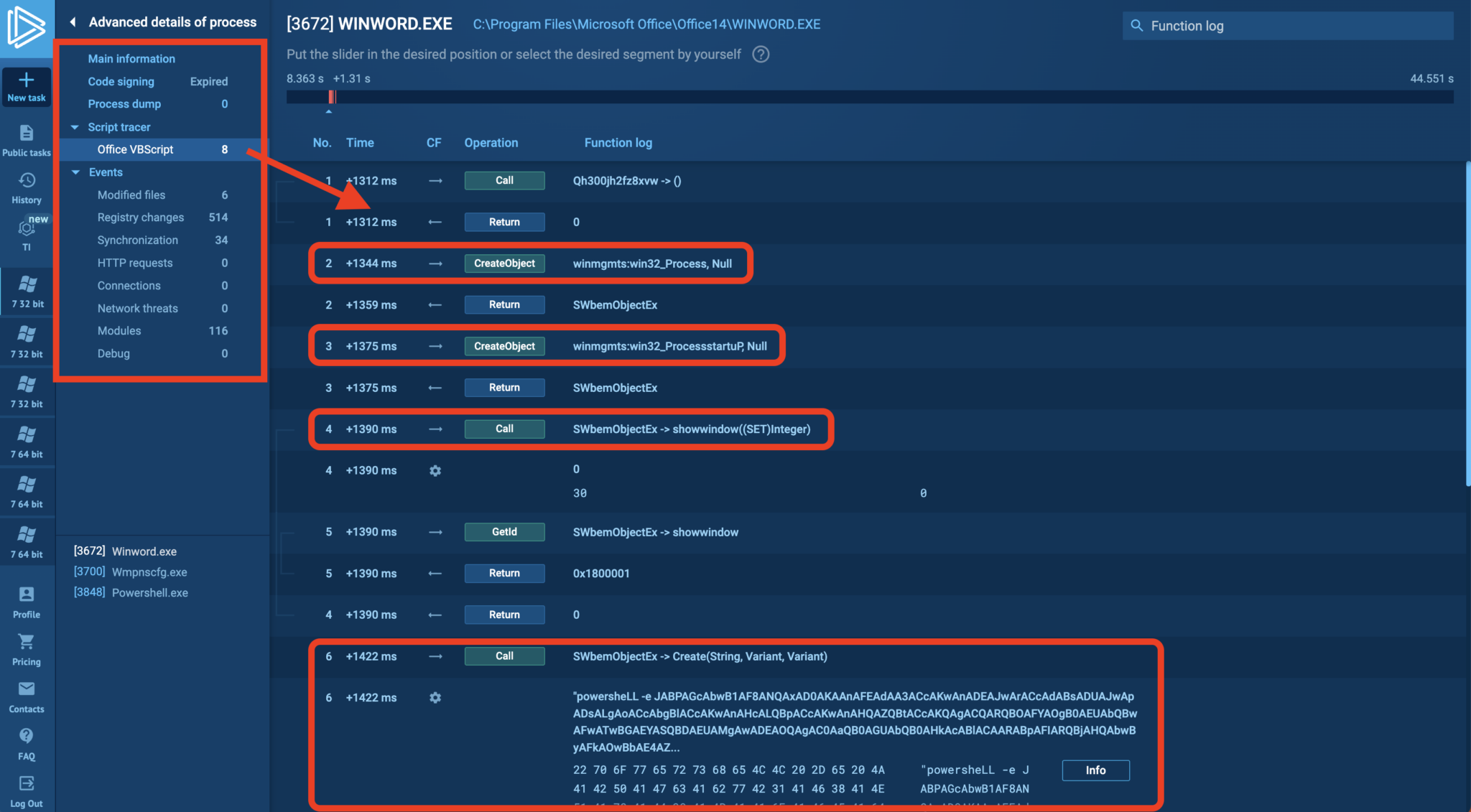The image size is (1471, 812).
Task: Click the timeline slider marker
Action: point(332,97)
